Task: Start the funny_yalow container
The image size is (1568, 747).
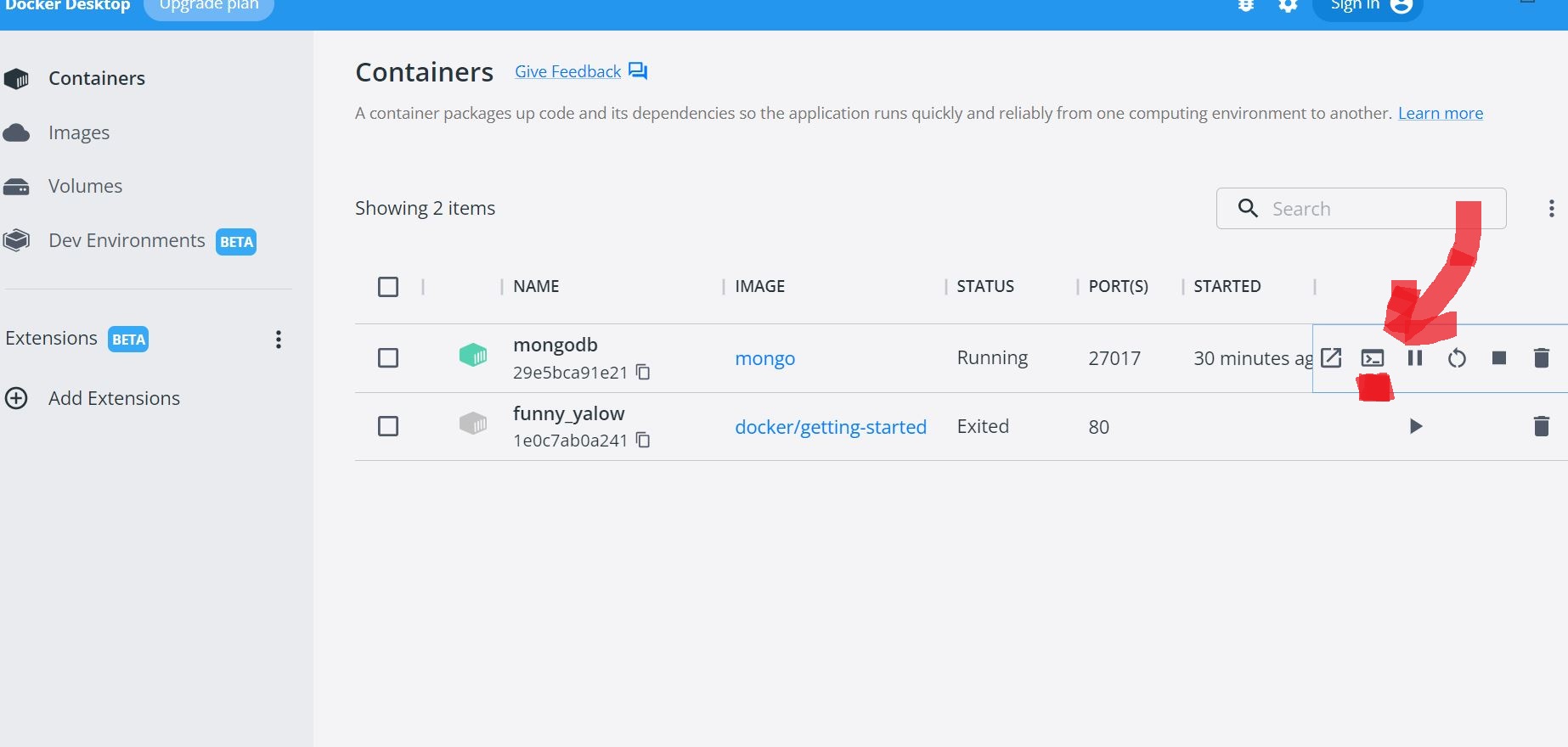Action: click(x=1415, y=426)
